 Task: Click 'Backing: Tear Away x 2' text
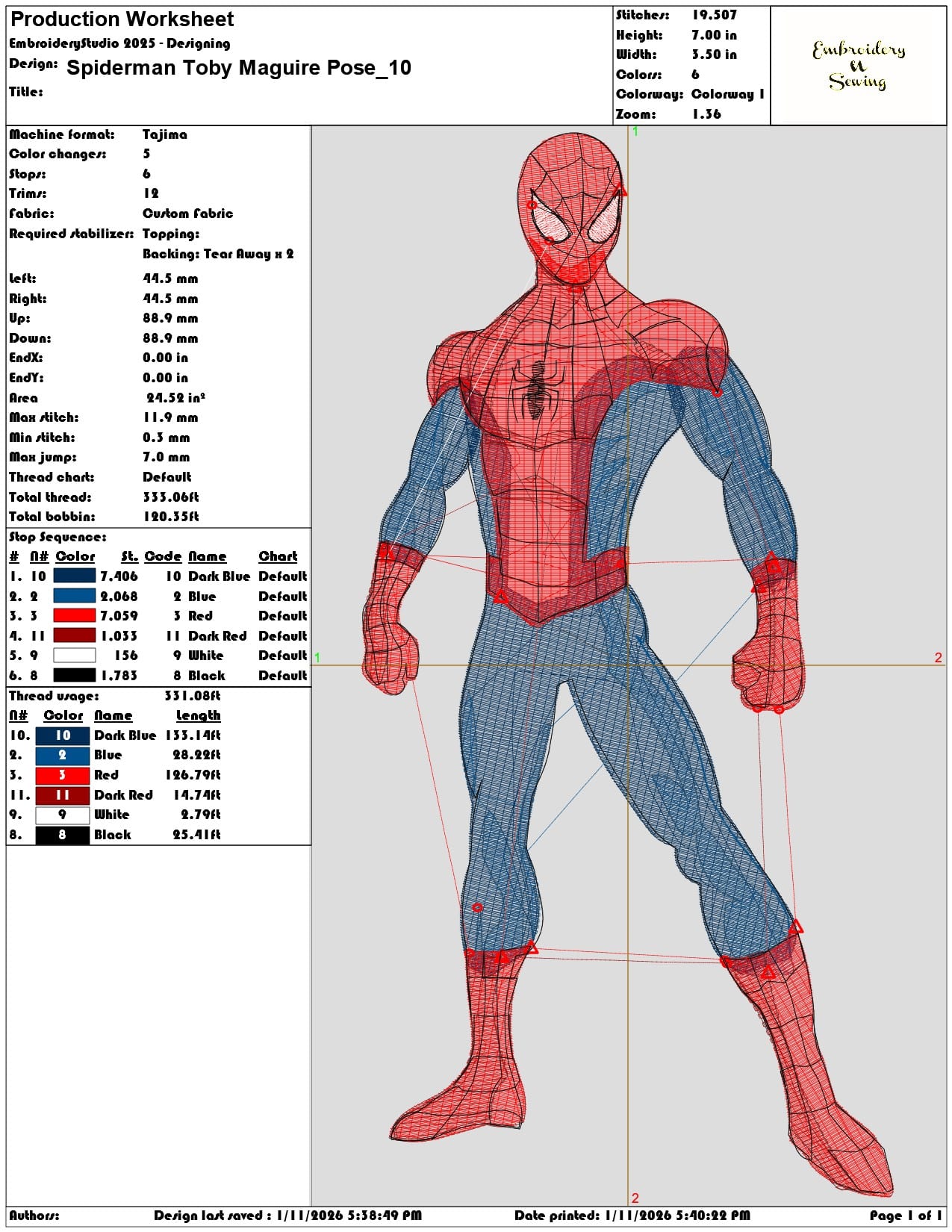pos(218,254)
